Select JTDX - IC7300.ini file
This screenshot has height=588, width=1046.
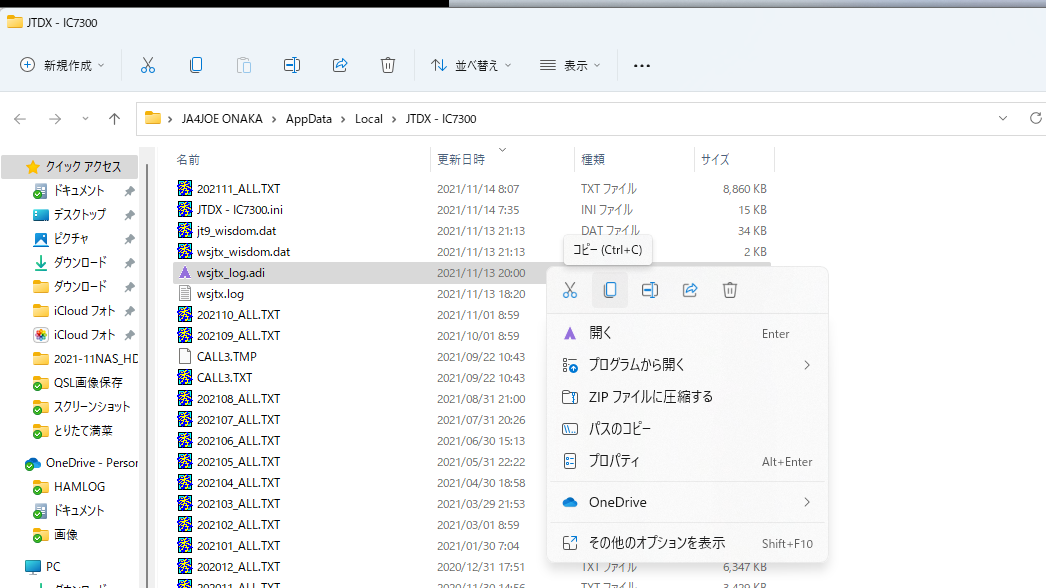point(239,210)
